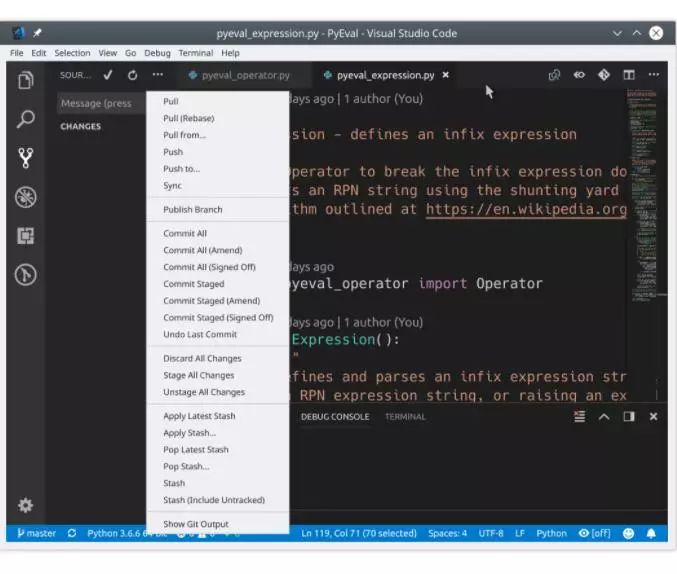Open the GitLens view icon
This screenshot has height=574, width=677.
tap(25, 275)
